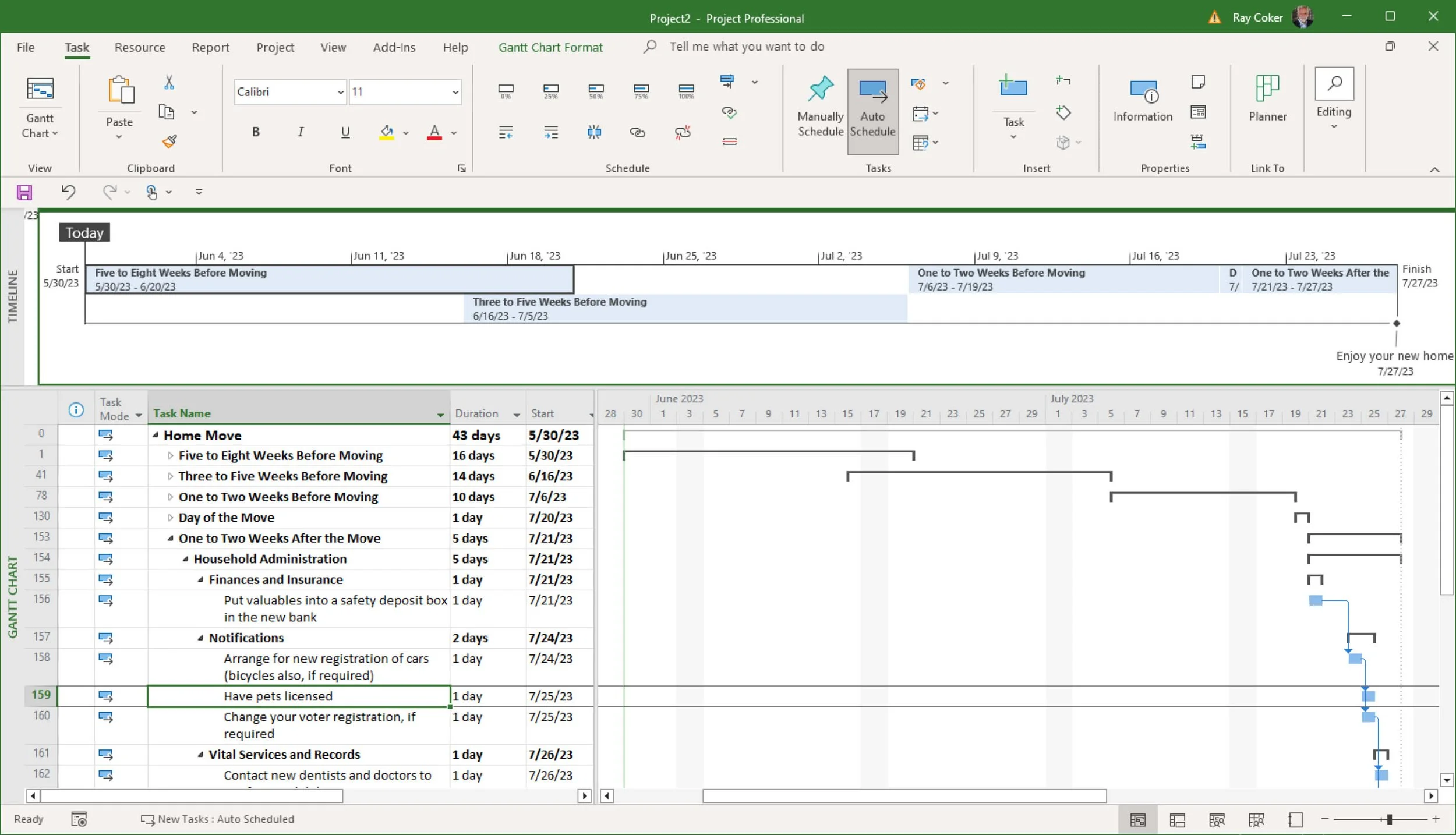Insert a milestone

click(x=1063, y=112)
